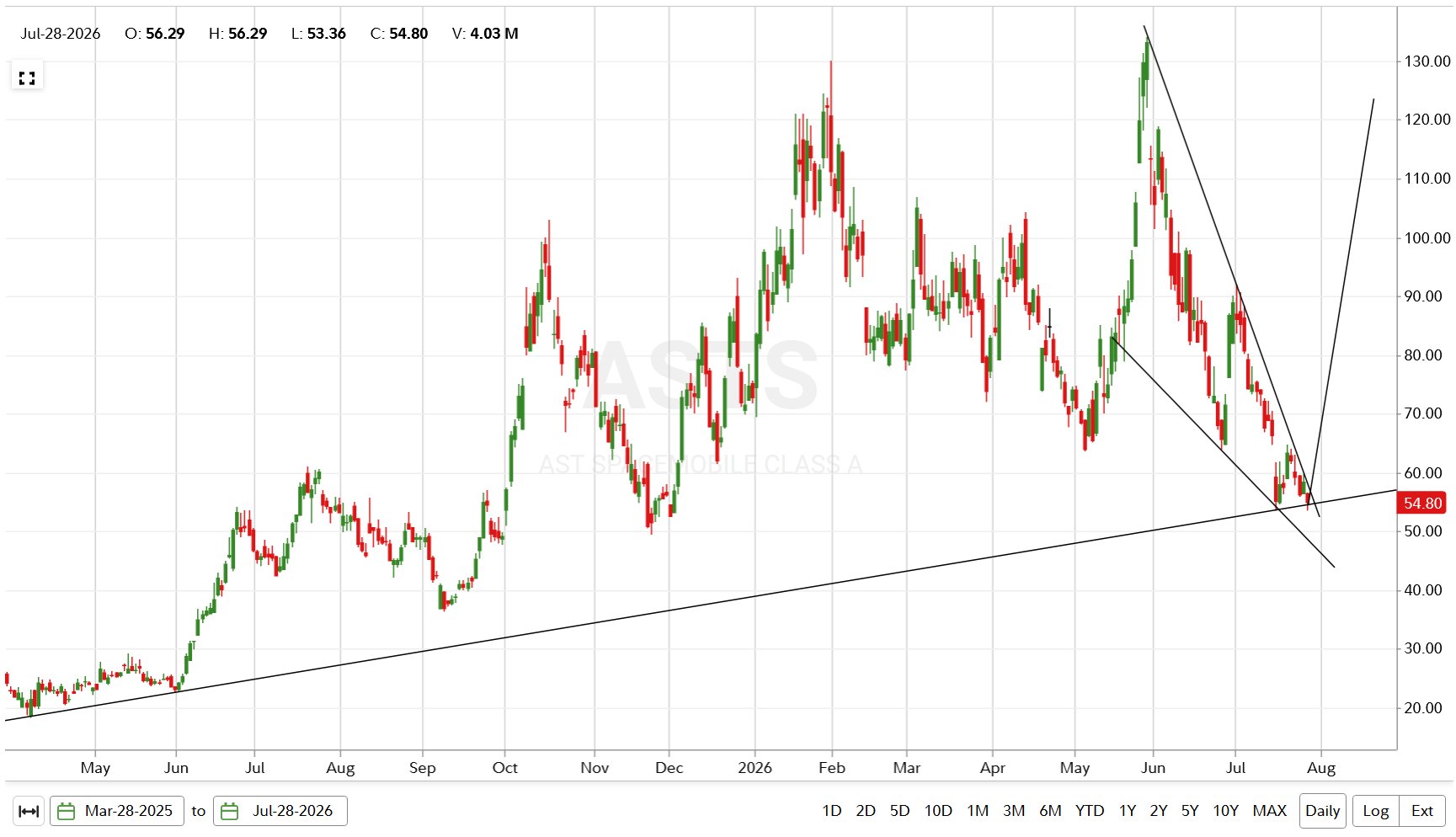Viewport: 1456px width, 837px height.
Task: Open the Daily interval dropdown
Action: [1323, 811]
